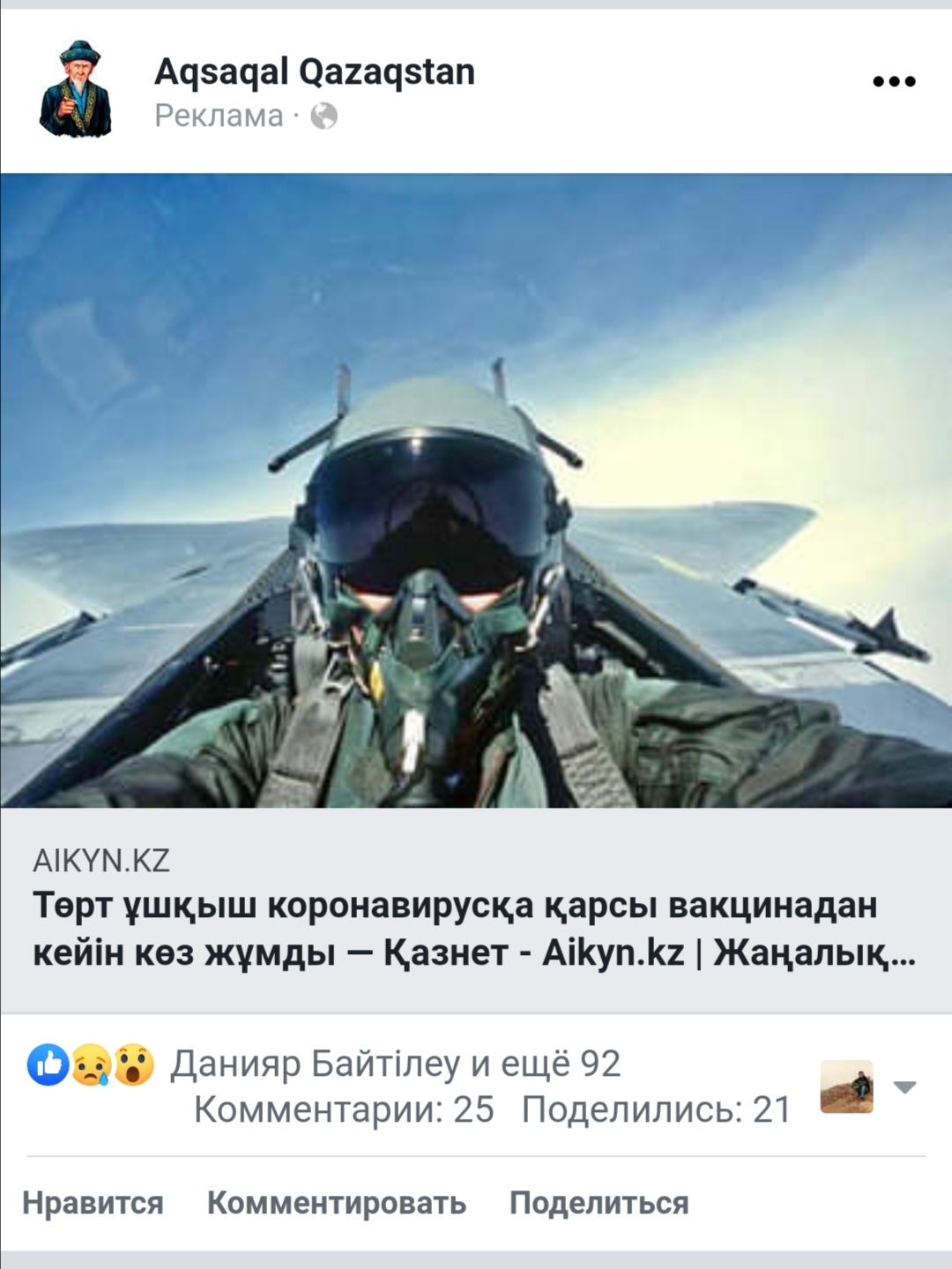952x1269 pixels.
Task: Tap the Поделиться share button
Action: coord(599,1203)
